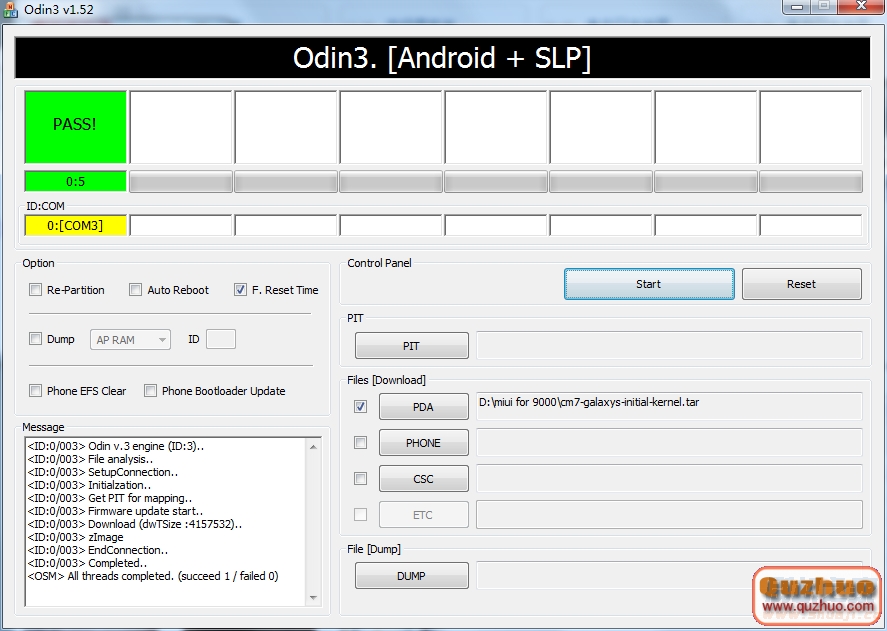Click the green PASS! status box
The height and width of the screenshot is (631, 887).
click(75, 127)
